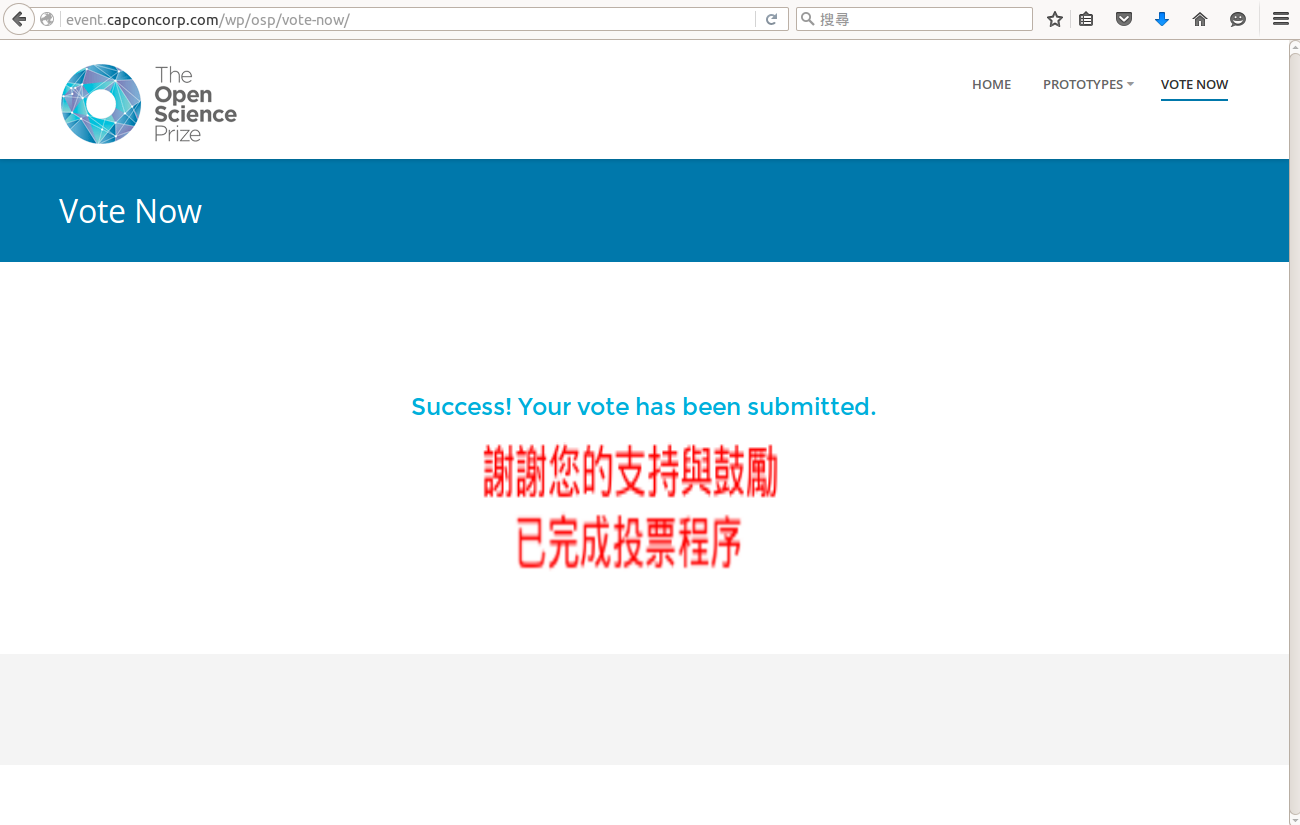The width and height of the screenshot is (1300, 825).
Task: Open the bookmarks list icon
Action: tap(1086, 19)
